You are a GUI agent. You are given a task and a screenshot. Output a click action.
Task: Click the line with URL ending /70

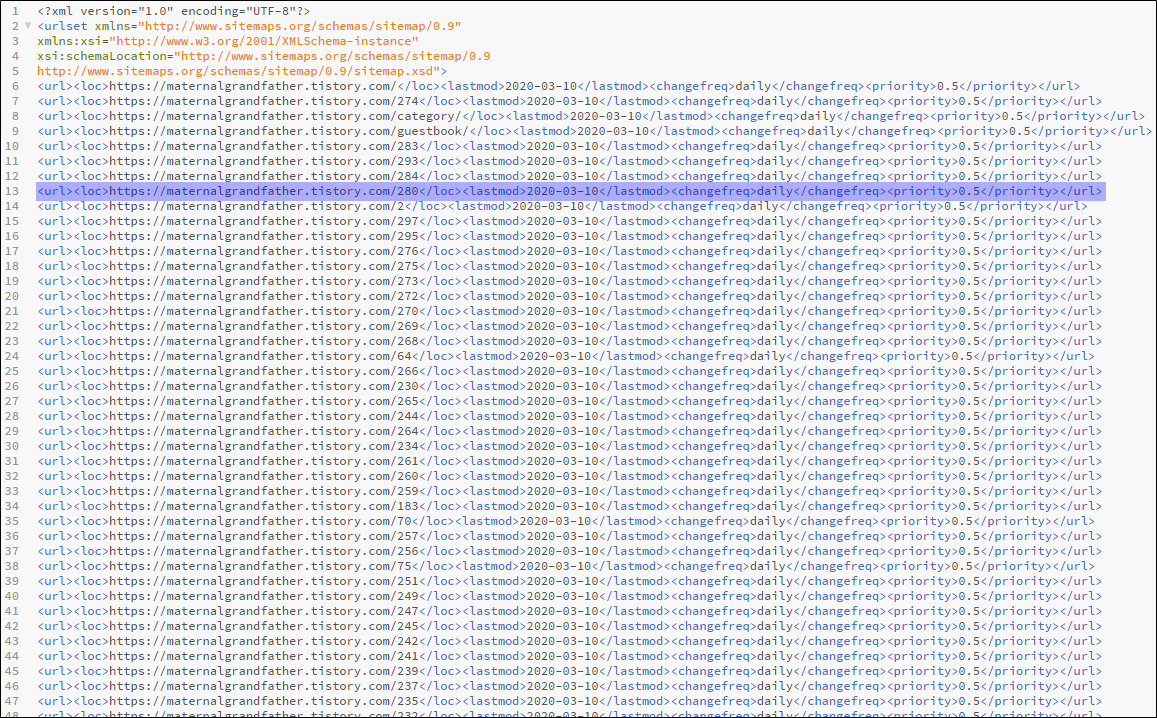[566, 521]
